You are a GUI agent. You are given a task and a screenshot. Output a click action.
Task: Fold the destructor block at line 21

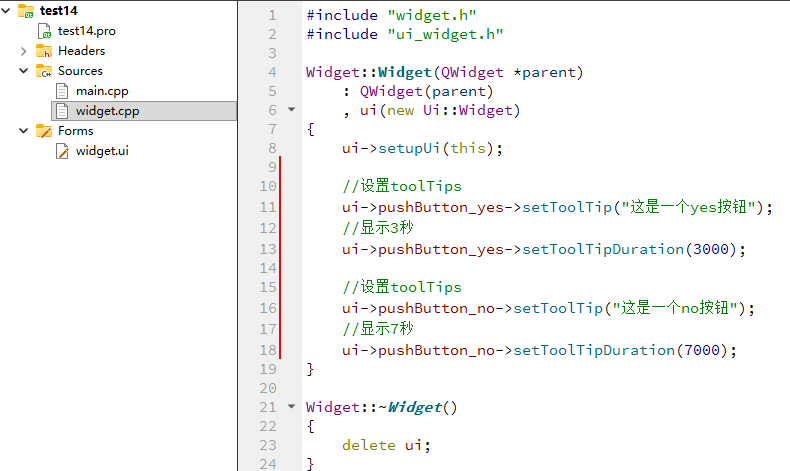tap(291, 406)
